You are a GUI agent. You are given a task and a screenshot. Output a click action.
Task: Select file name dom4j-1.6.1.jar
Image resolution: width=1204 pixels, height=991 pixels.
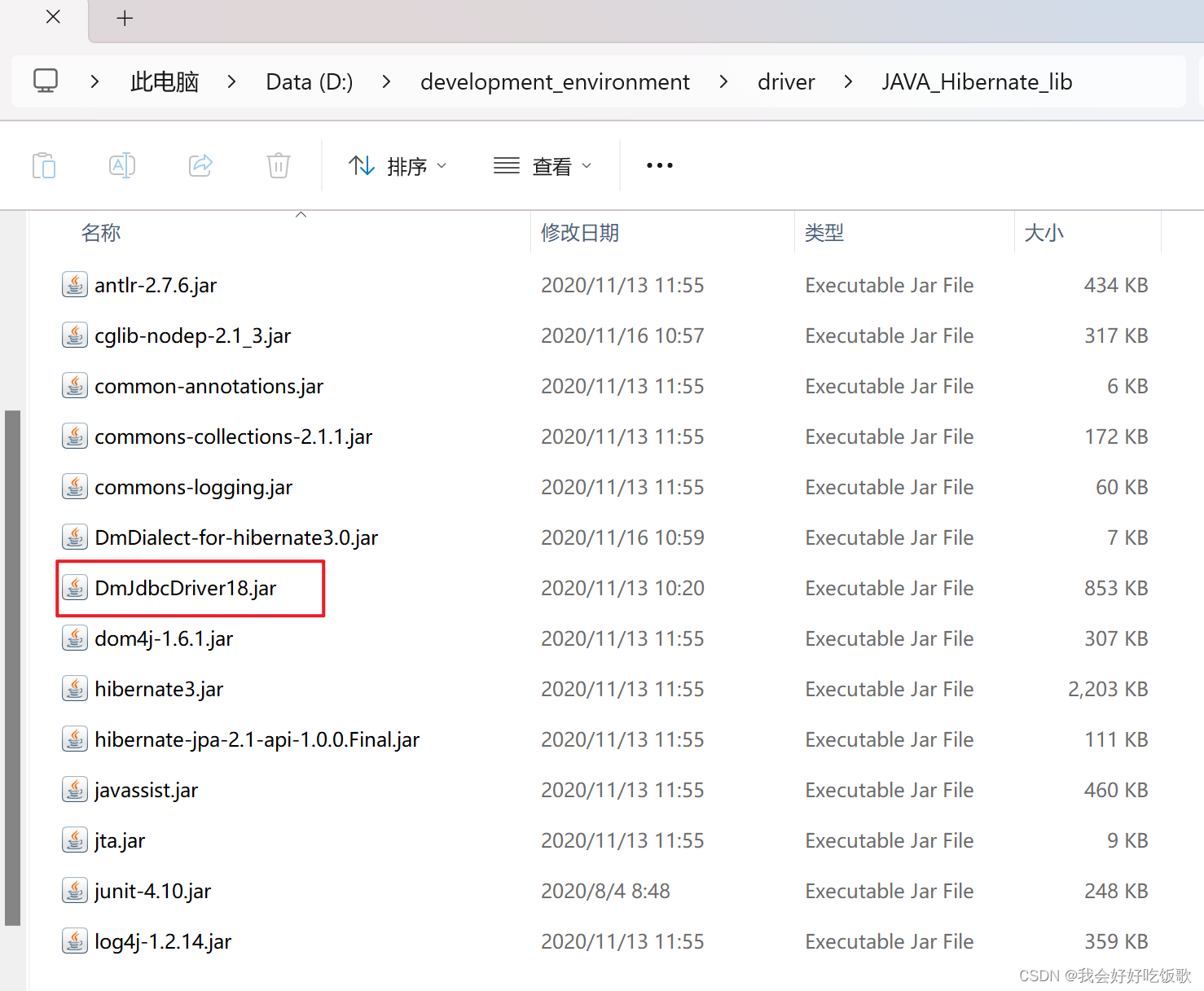pos(165,639)
